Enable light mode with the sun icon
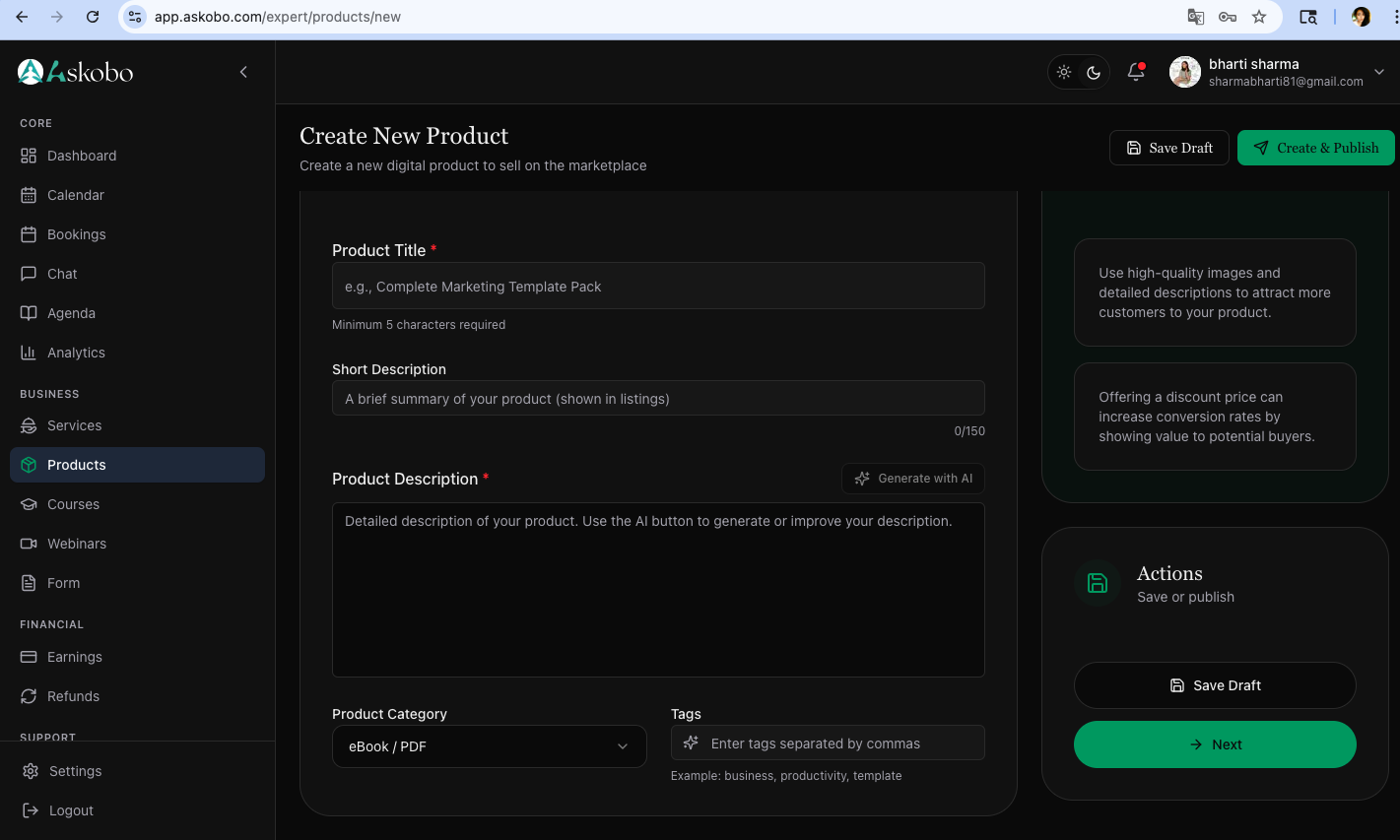Screen dimensions: 1400x840 click(x=1064, y=71)
